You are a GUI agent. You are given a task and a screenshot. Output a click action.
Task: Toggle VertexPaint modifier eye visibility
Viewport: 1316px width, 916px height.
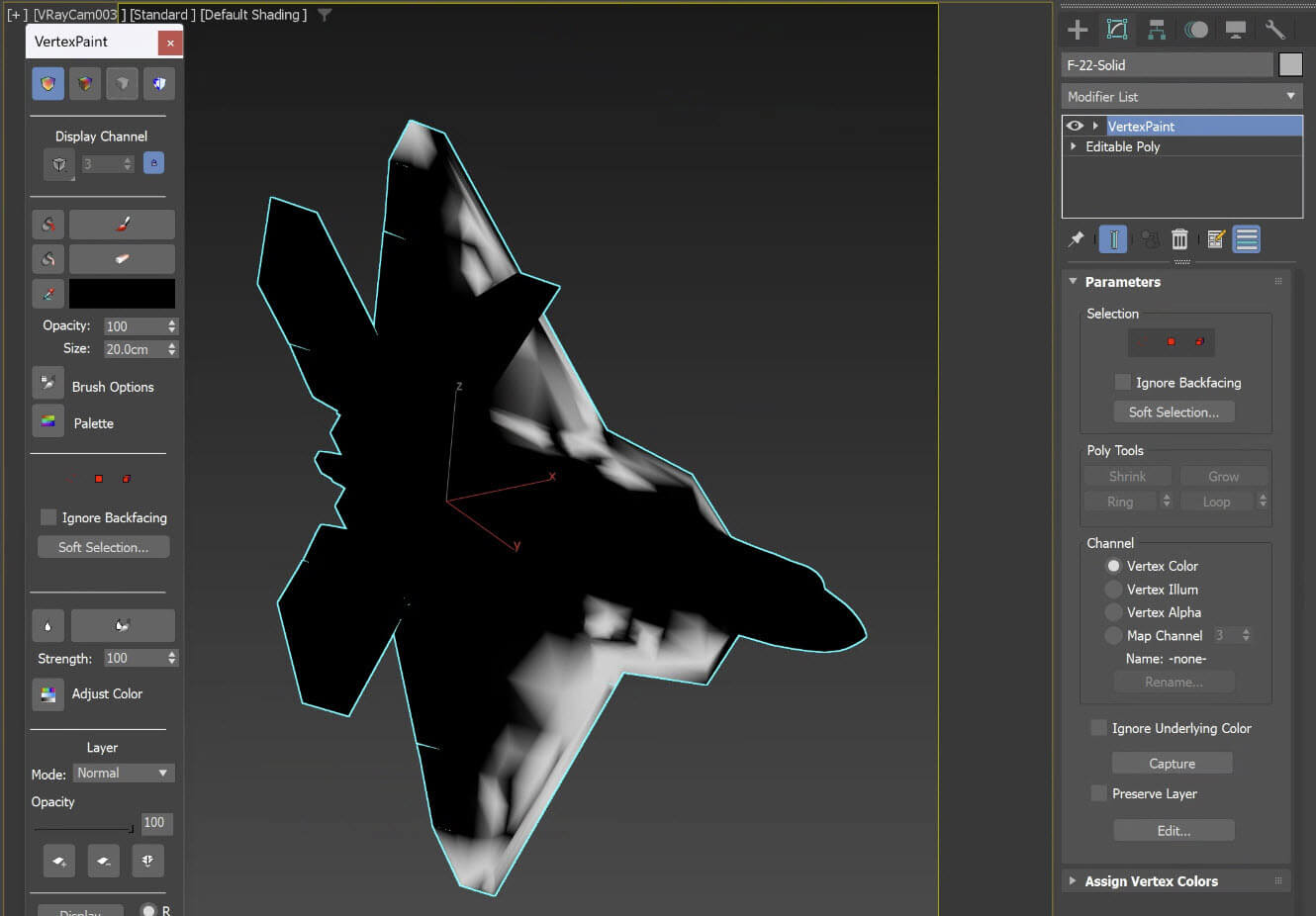click(1075, 126)
